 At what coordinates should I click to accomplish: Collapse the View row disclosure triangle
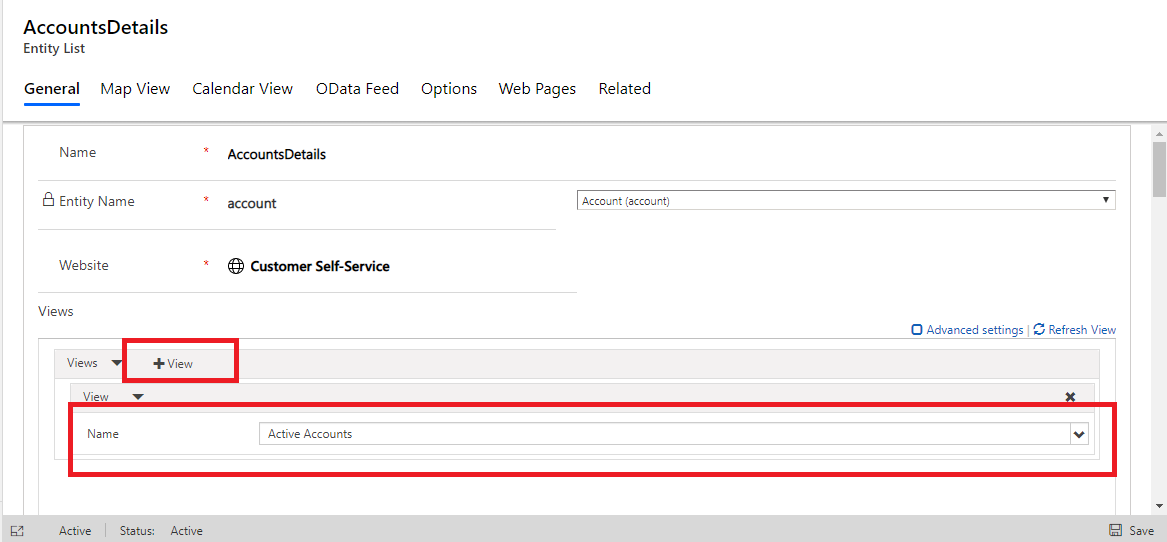[138, 397]
